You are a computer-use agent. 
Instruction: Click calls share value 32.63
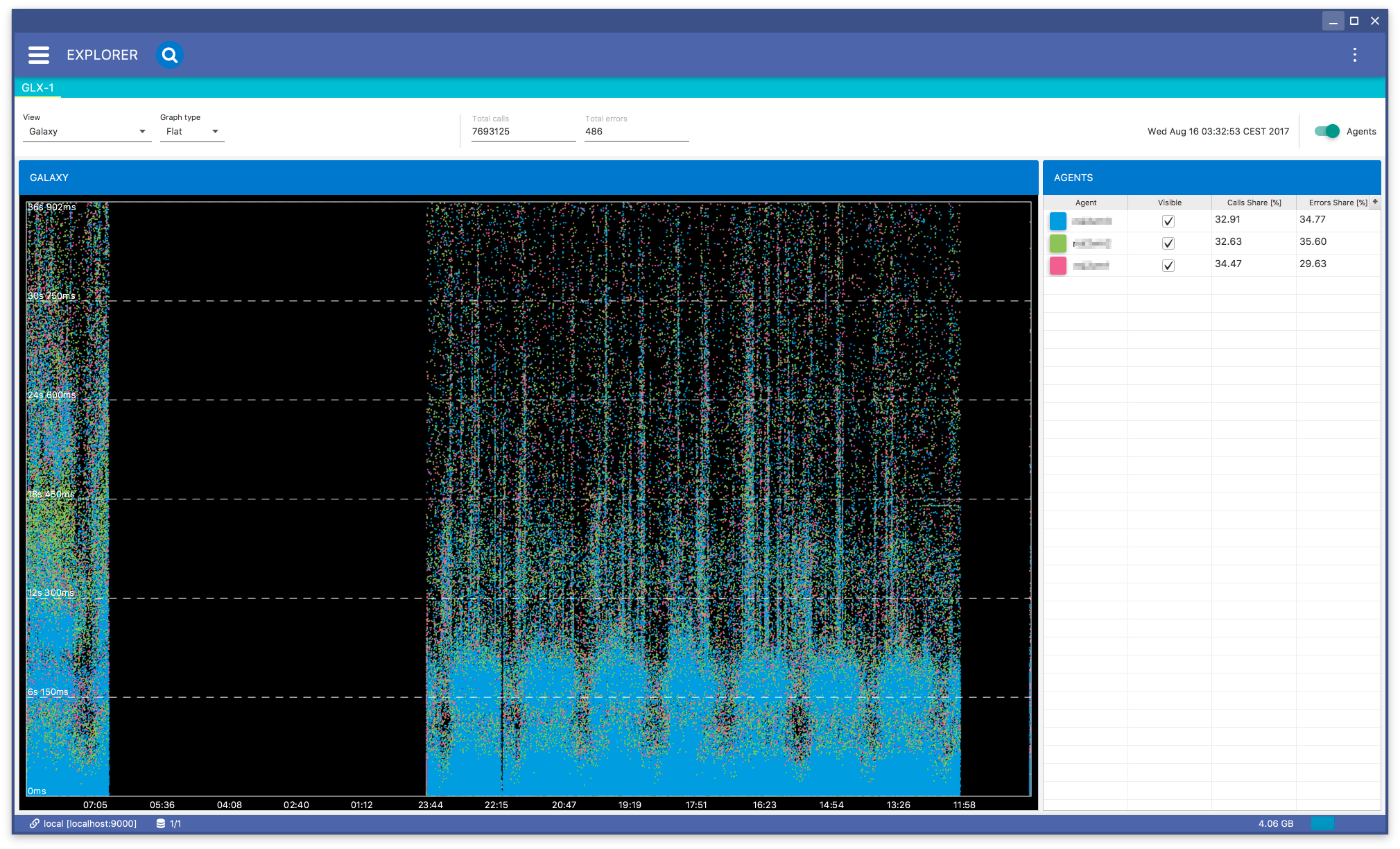(1228, 241)
